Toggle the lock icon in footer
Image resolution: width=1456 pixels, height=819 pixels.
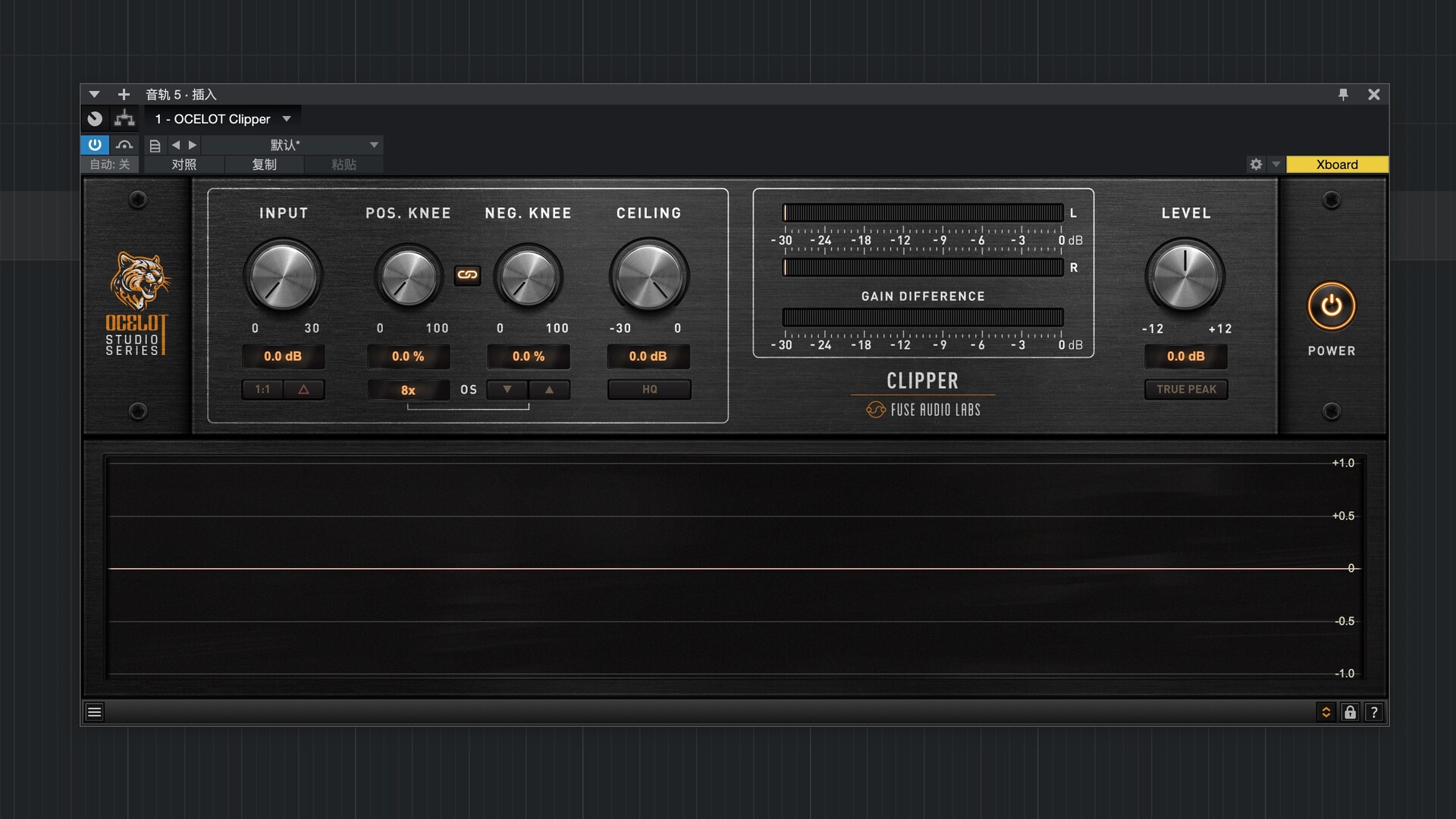point(1350,712)
